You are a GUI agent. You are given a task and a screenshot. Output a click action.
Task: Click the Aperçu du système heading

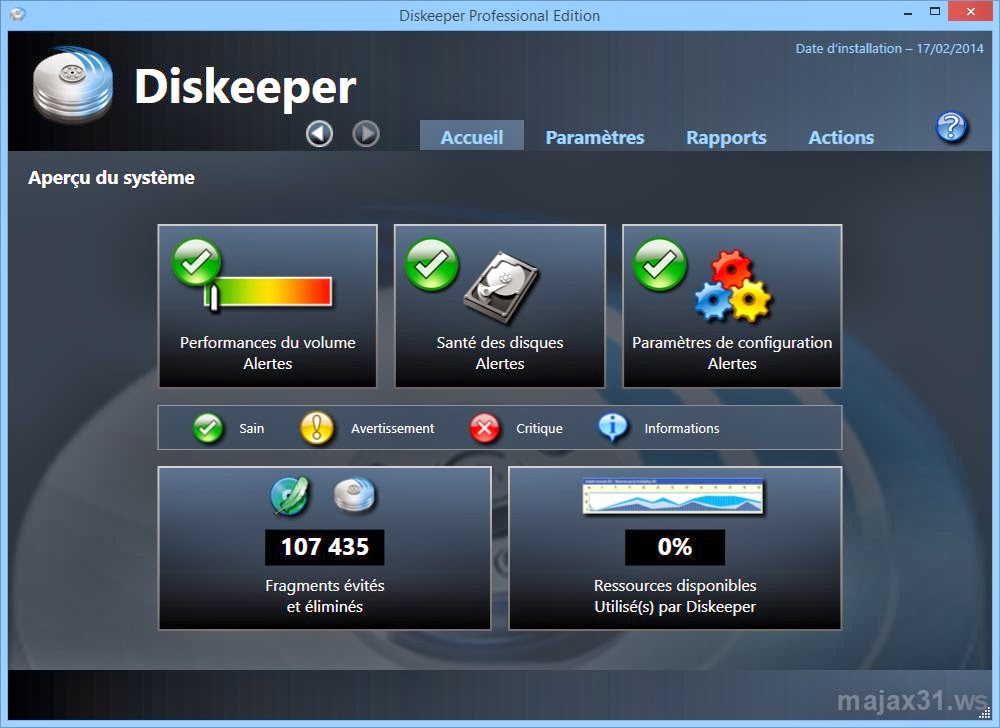[111, 177]
